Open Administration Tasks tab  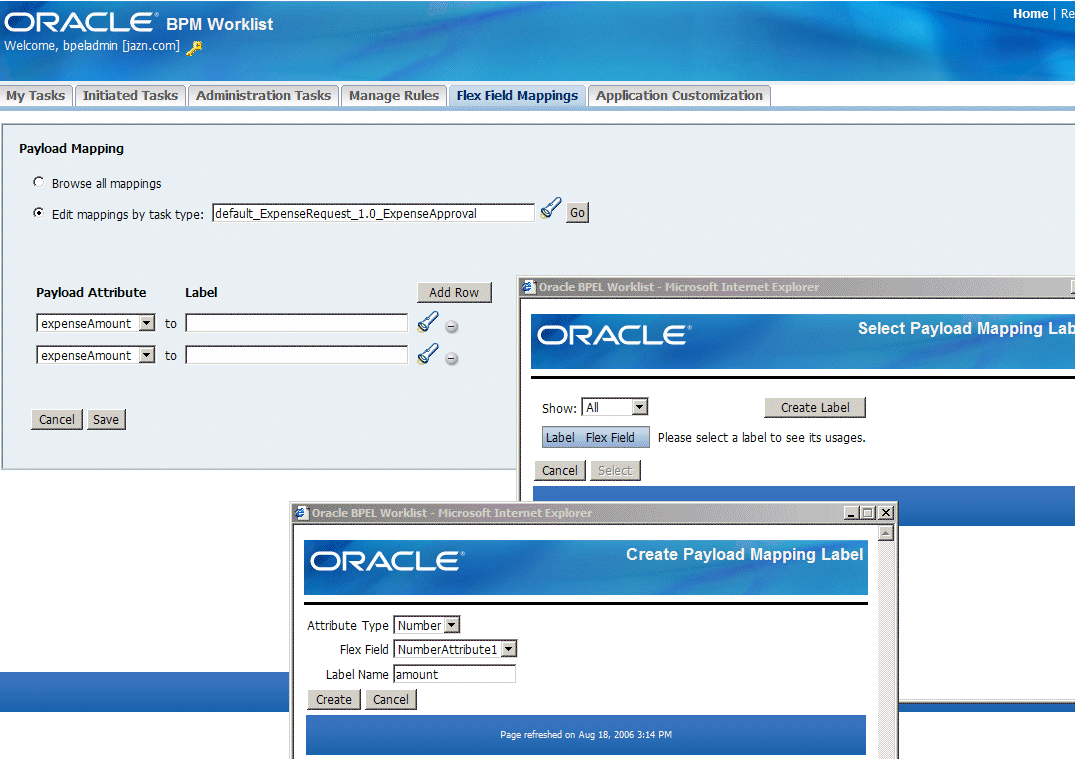point(263,95)
